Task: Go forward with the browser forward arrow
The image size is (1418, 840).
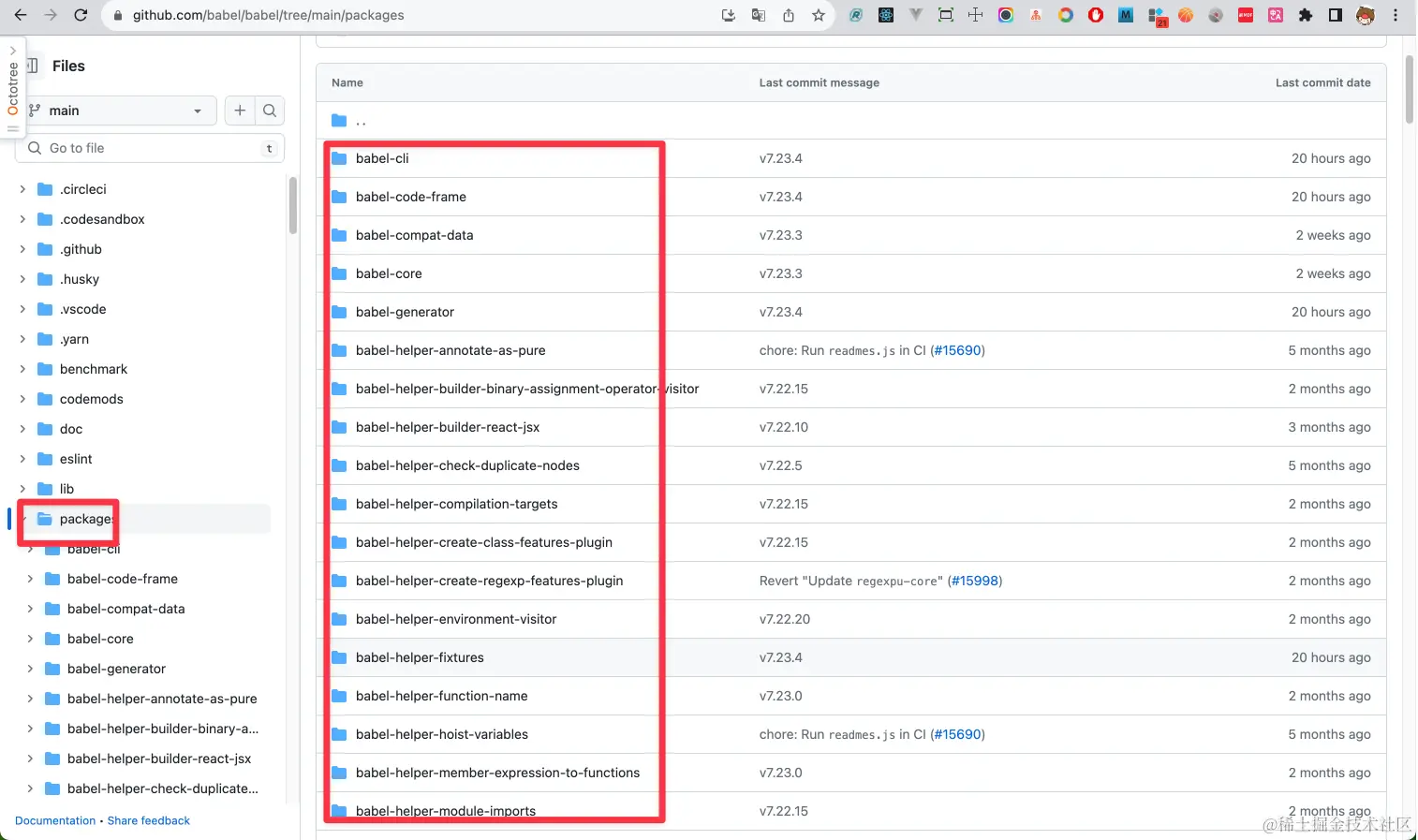Action: [x=51, y=15]
